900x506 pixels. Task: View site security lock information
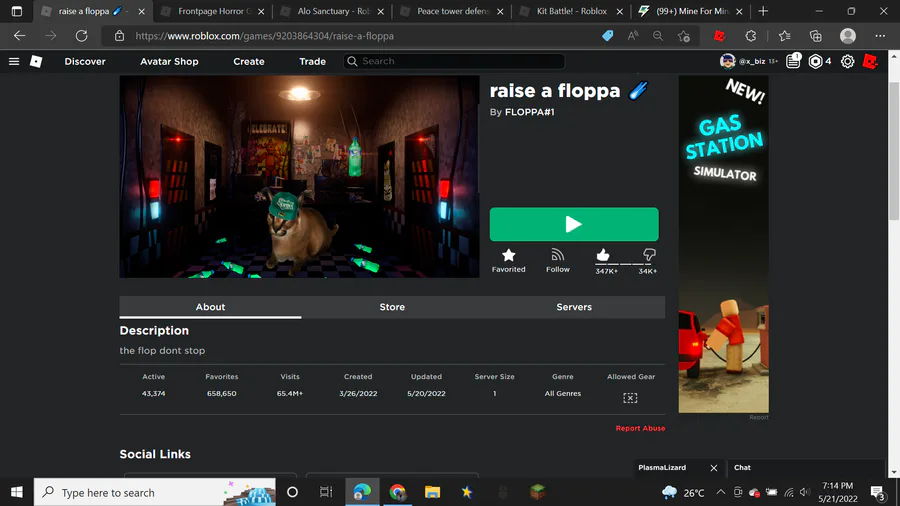pos(119,36)
